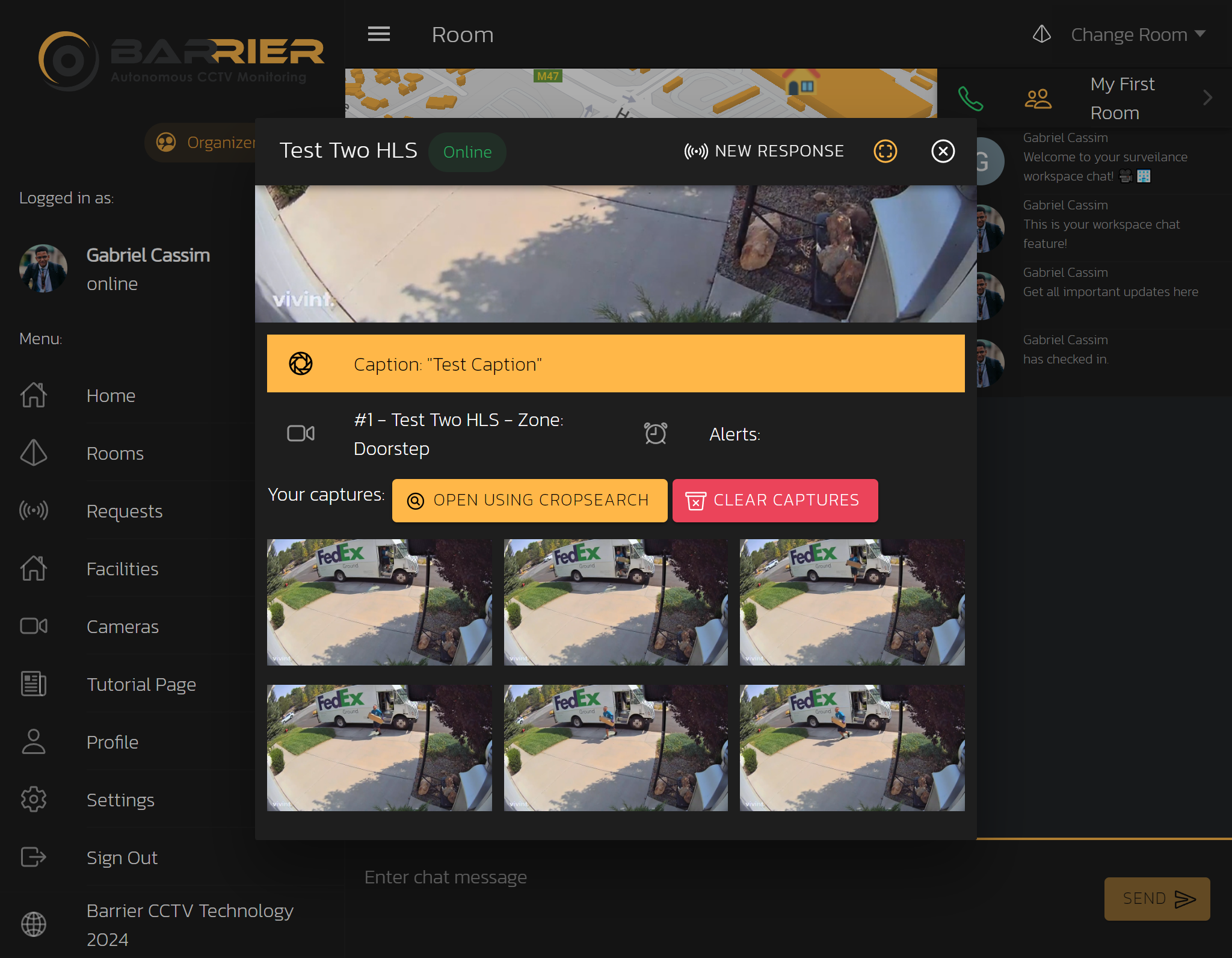1232x958 pixels.
Task: Click the camera icon beside the Doorstep zone
Action: [x=301, y=433]
